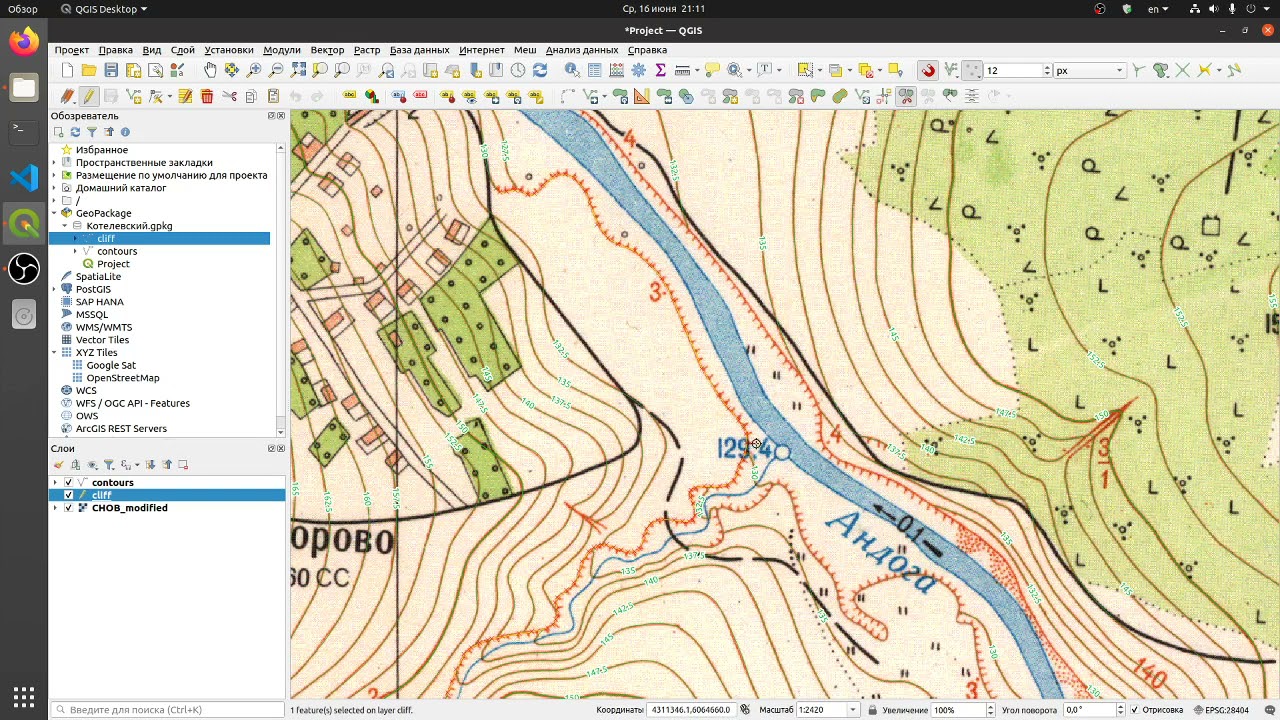This screenshot has width=1280, height=720.
Task: Collapse the GeoPackage browser node
Action: [x=55, y=213]
